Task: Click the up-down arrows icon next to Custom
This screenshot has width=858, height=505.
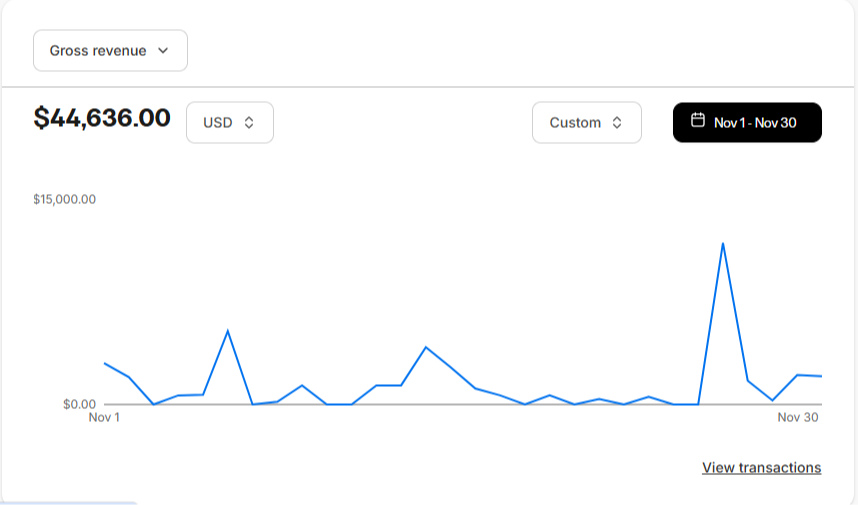Action: [617, 123]
